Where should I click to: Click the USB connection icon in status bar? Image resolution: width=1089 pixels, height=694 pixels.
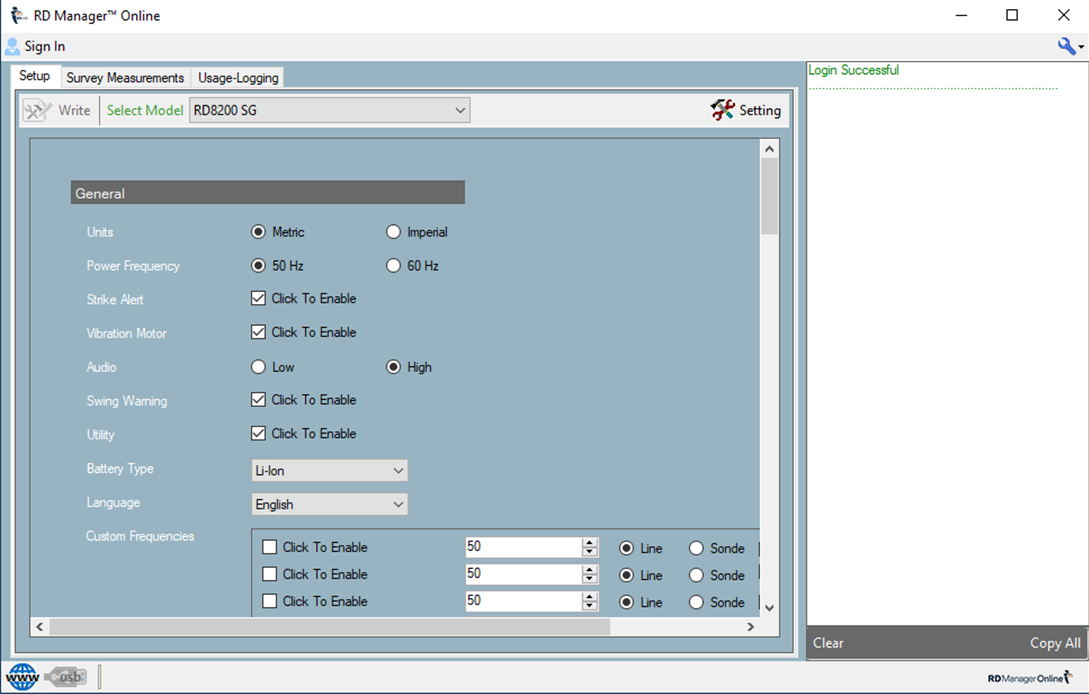pos(65,676)
